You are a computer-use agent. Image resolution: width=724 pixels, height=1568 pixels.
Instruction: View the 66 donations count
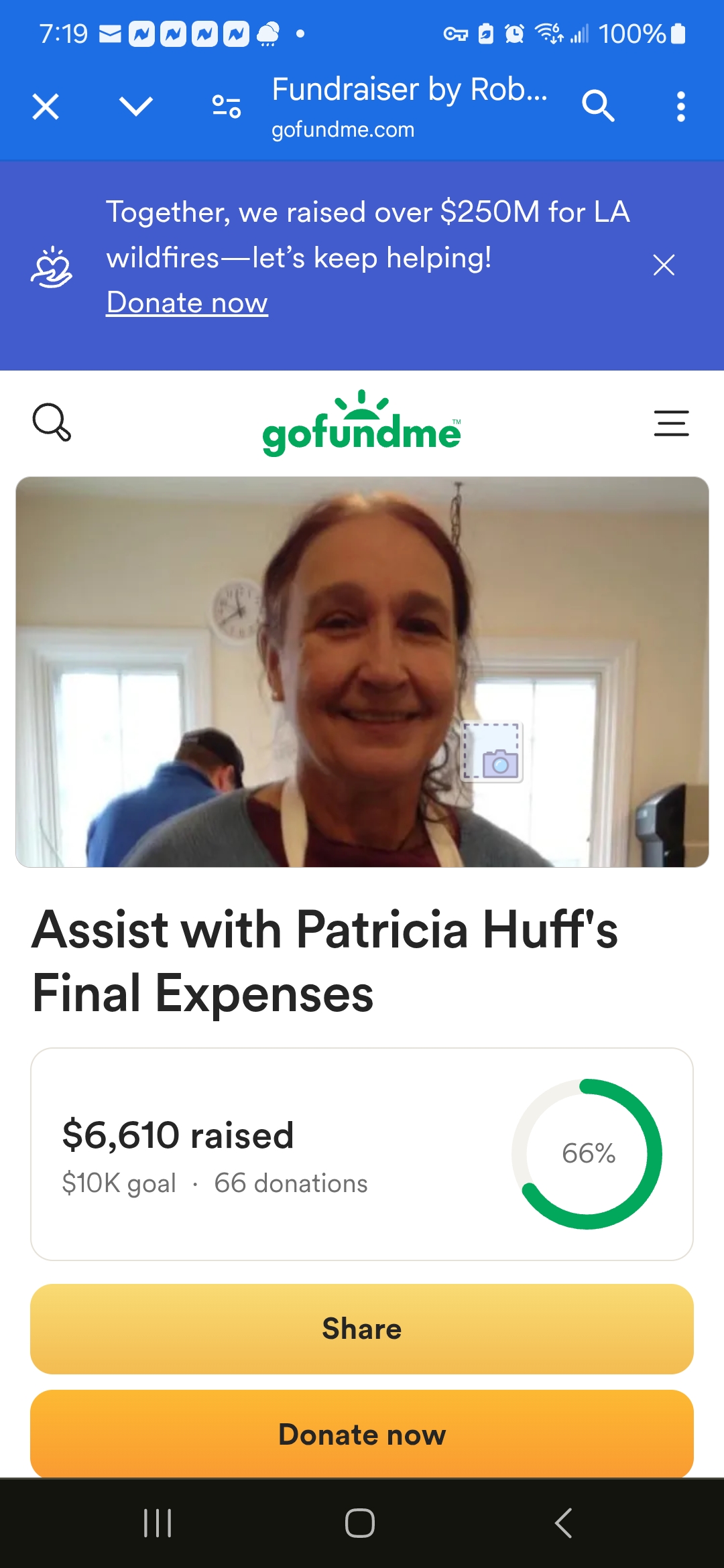(291, 1183)
